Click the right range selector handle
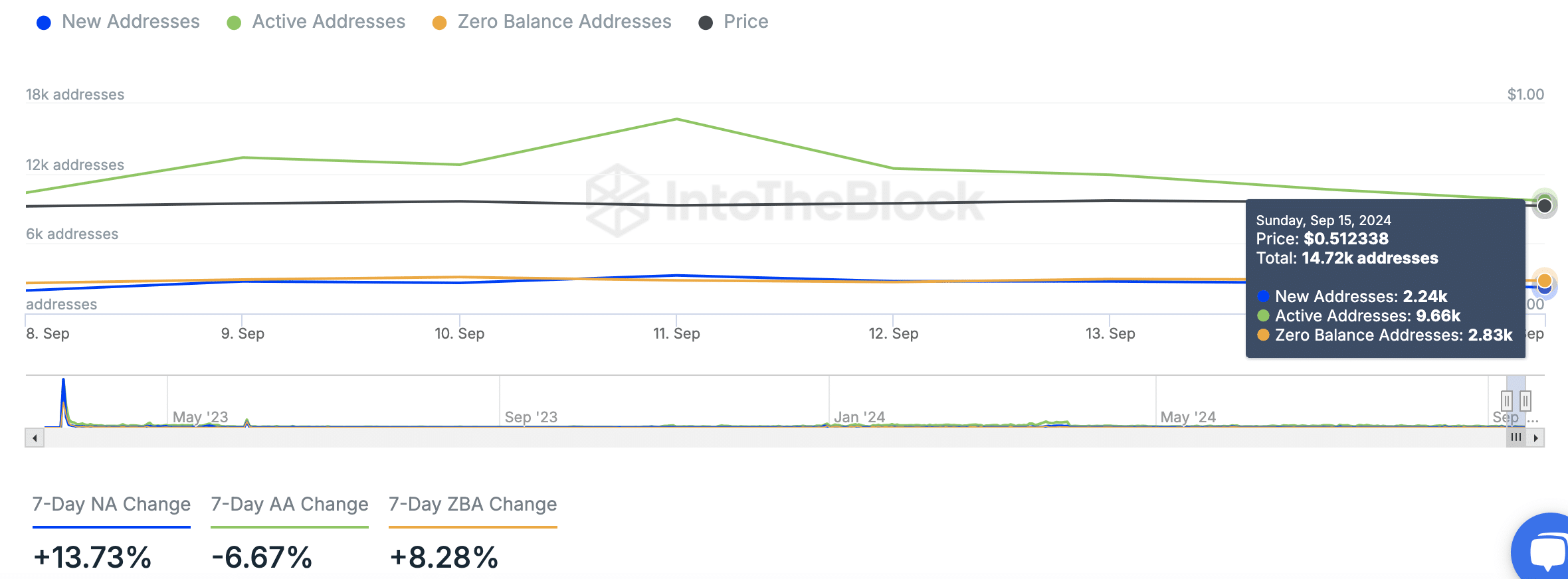This screenshot has width=1568, height=579. click(x=1525, y=400)
